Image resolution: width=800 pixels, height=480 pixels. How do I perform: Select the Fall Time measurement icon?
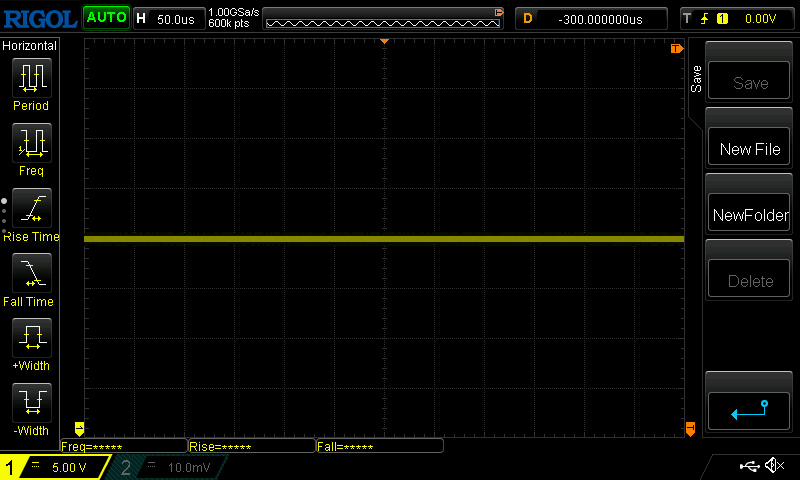[x=31, y=273]
